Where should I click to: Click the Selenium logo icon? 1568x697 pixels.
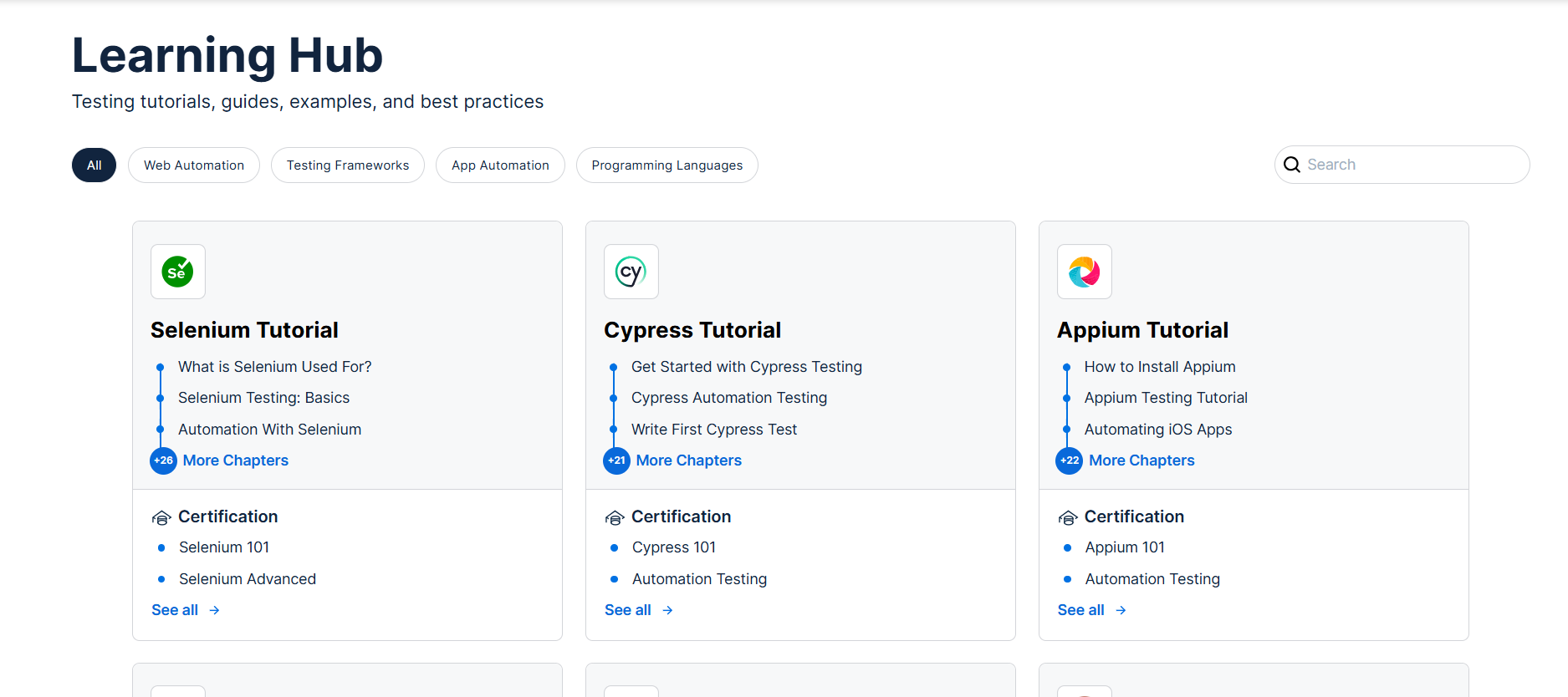[x=177, y=272]
